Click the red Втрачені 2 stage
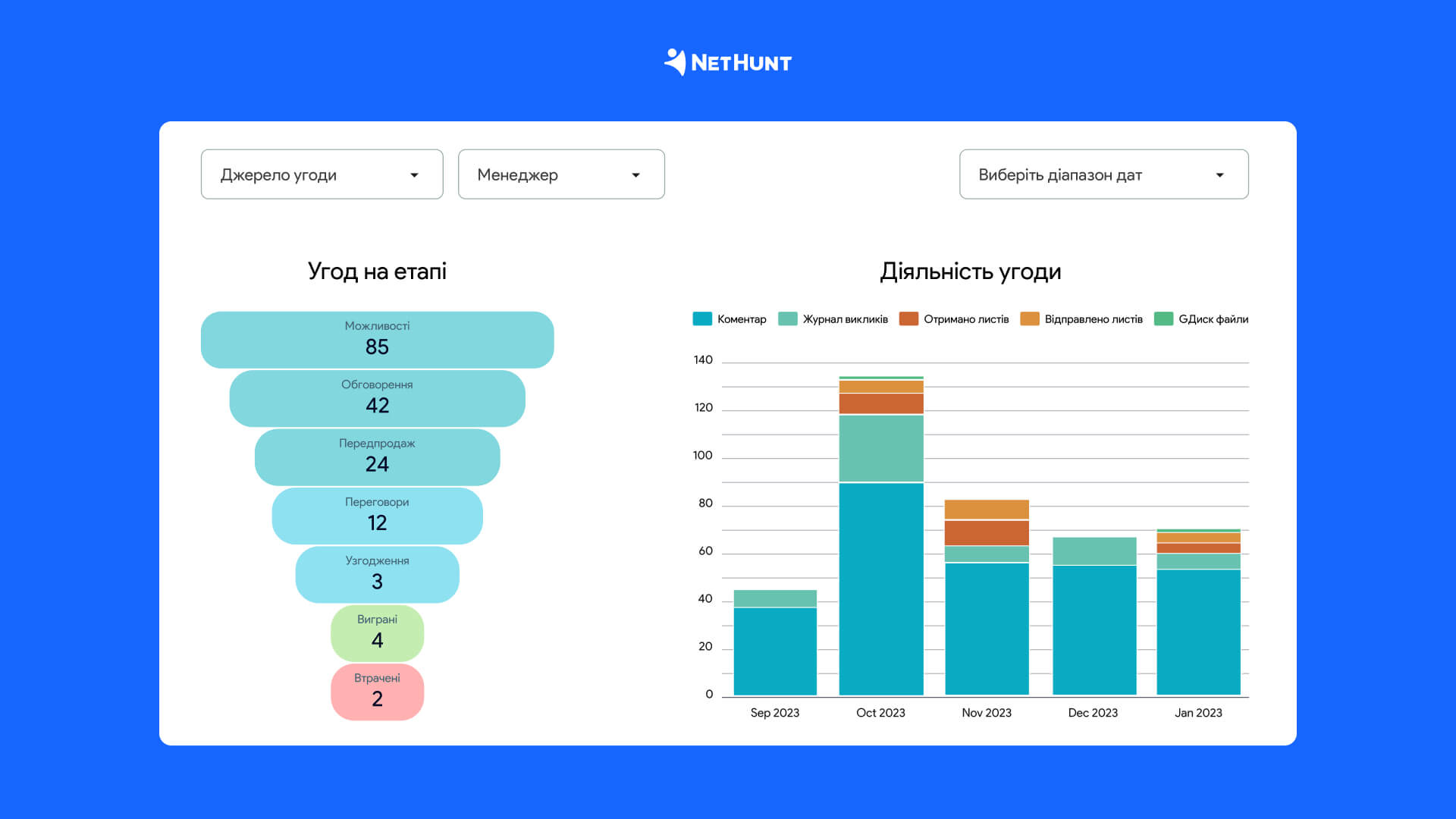Image resolution: width=1456 pixels, height=819 pixels. click(377, 692)
